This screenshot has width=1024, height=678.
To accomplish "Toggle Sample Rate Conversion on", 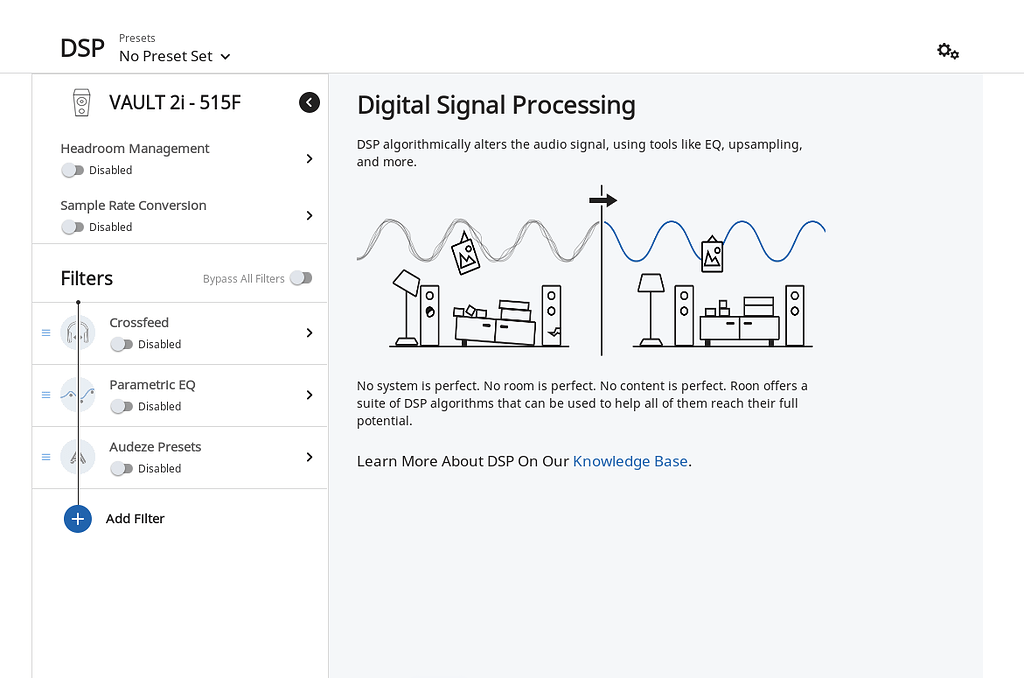I will (x=73, y=227).
